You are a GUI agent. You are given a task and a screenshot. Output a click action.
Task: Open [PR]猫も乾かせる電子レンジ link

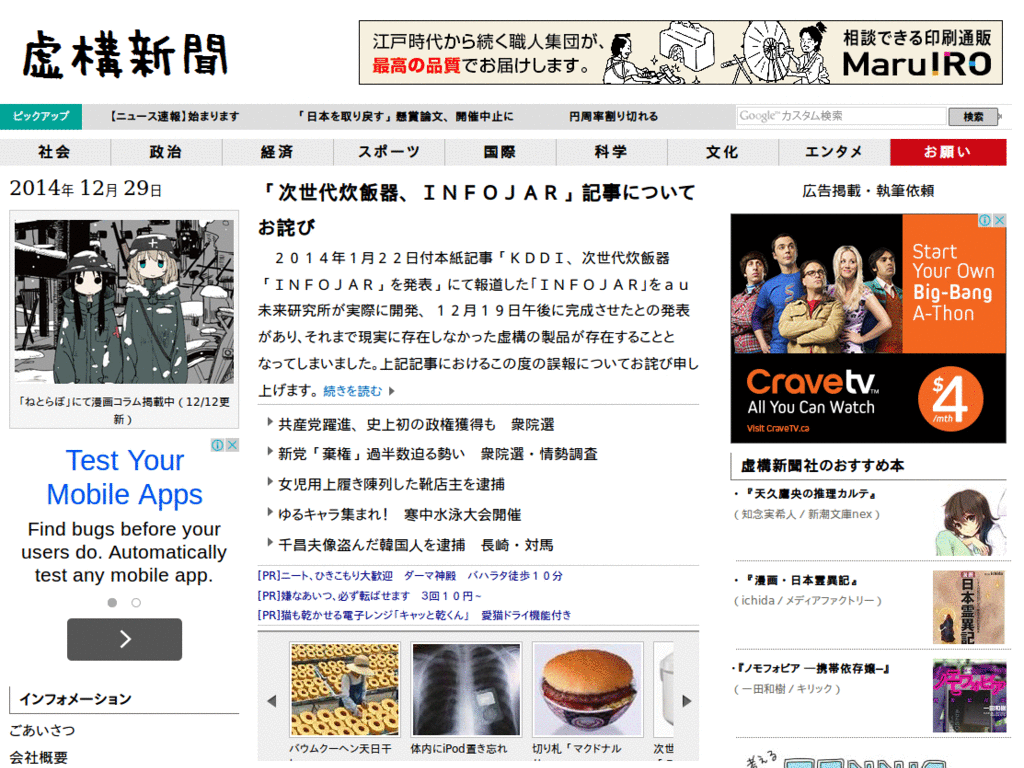(x=415, y=615)
